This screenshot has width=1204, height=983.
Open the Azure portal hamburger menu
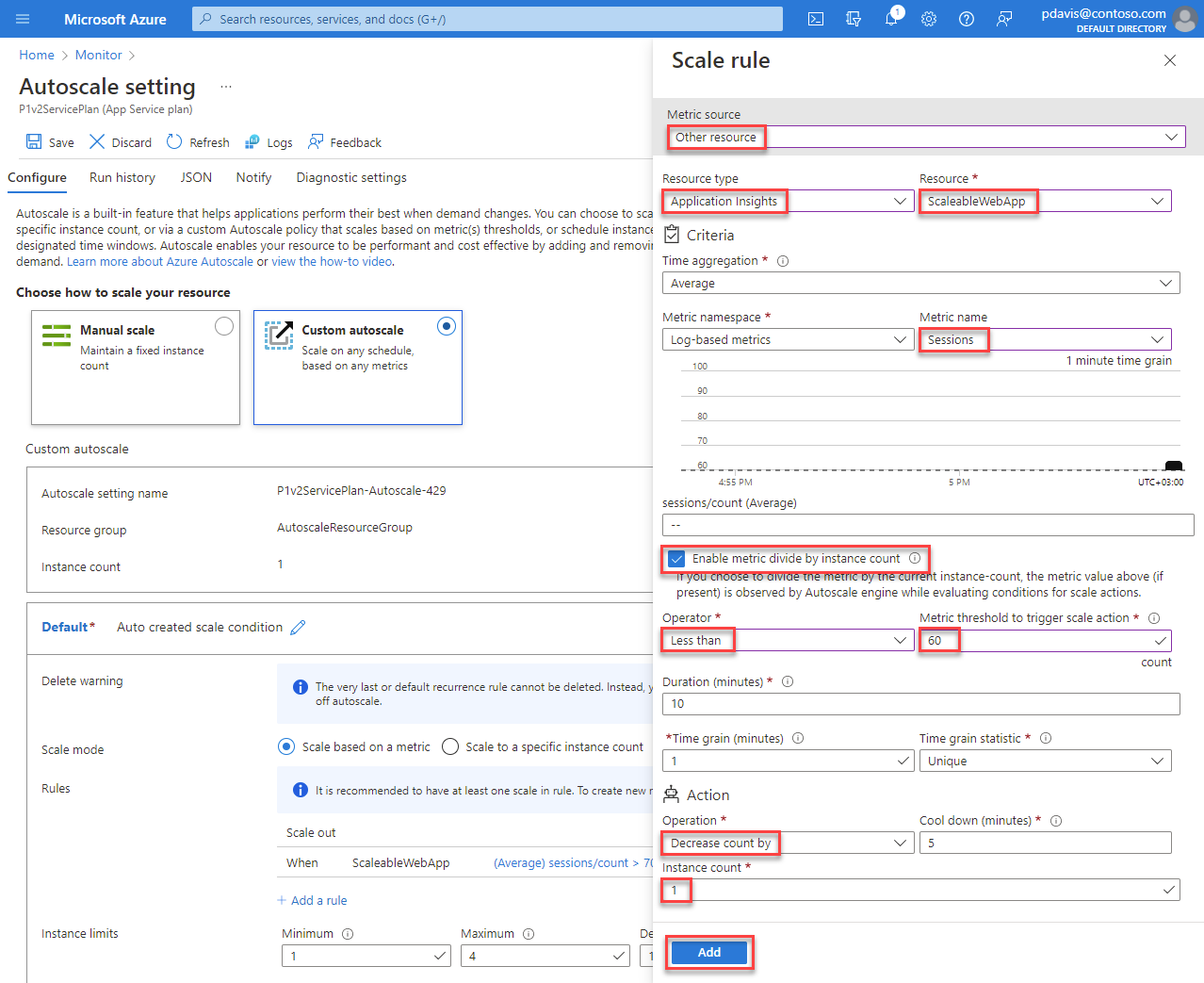23,19
